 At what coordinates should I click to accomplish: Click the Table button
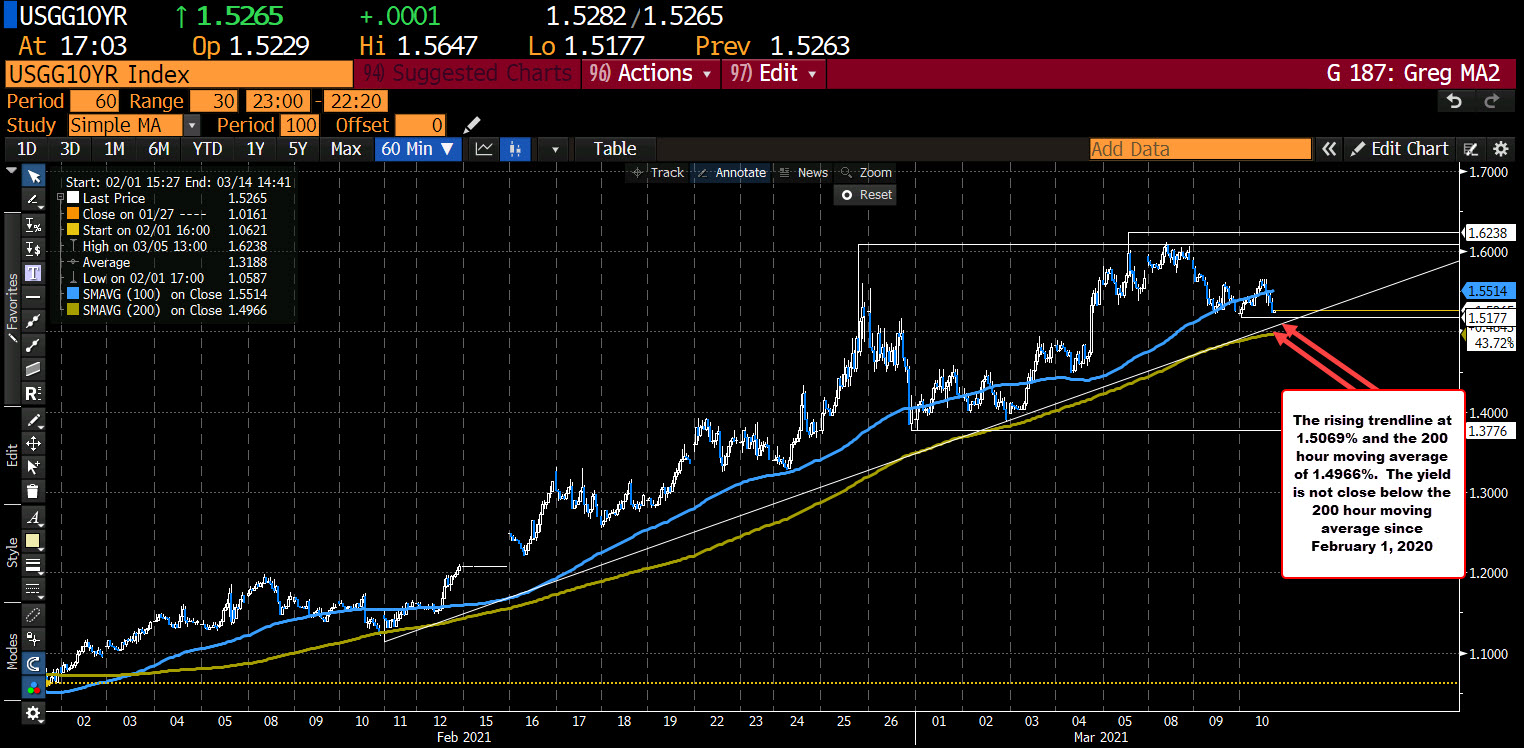click(614, 149)
